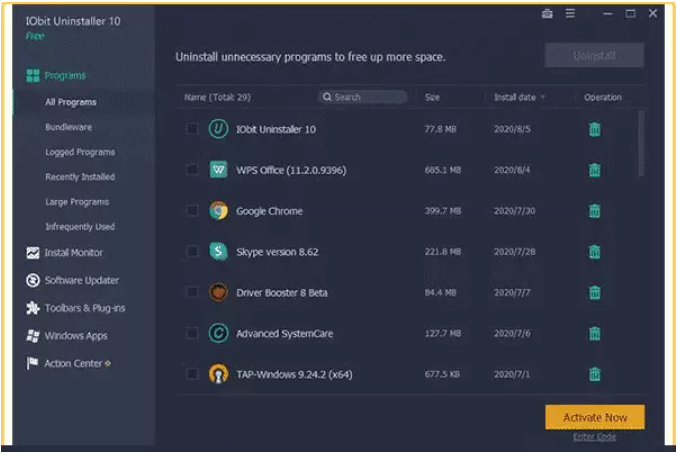The width and height of the screenshot is (678, 457).
Task: Click the Enter Code link
Action: 594,437
